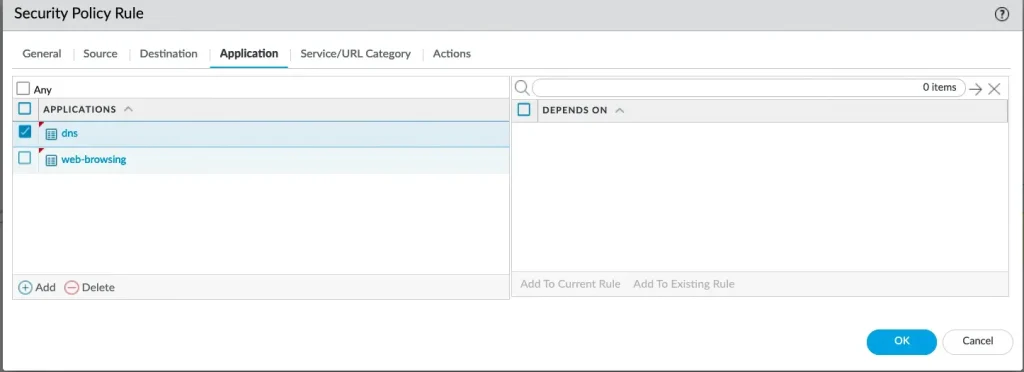The width and height of the screenshot is (1024, 372).
Task: Sort by the Depends On column arrow
Action: point(620,110)
